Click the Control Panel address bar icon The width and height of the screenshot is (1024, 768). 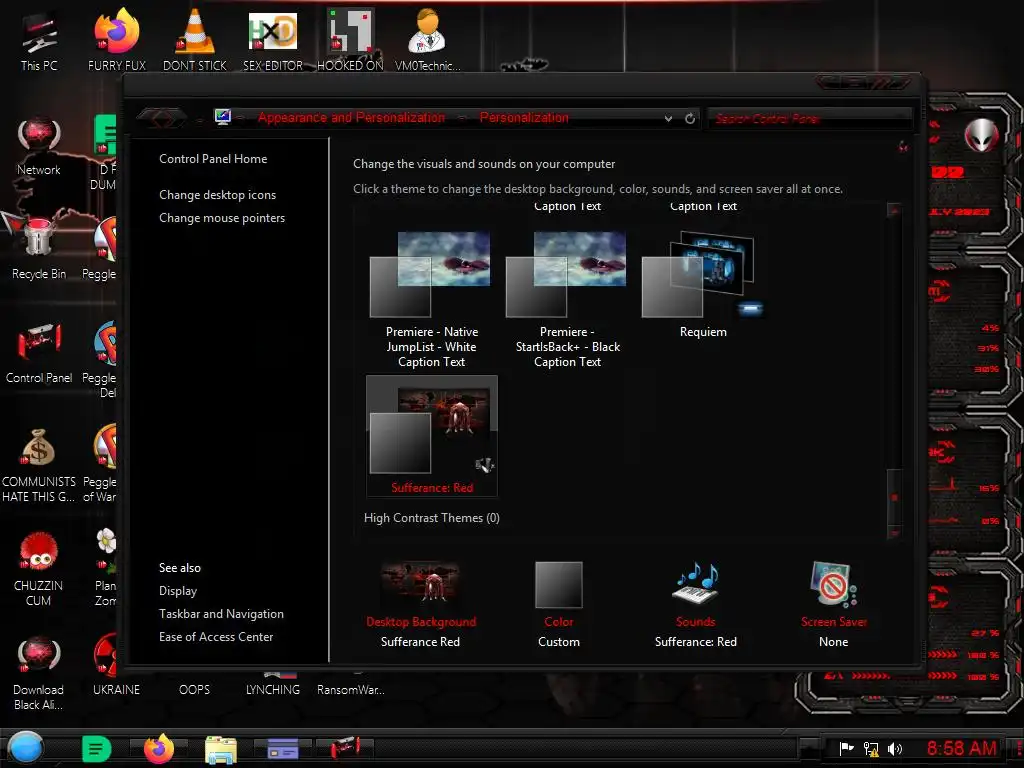223,117
